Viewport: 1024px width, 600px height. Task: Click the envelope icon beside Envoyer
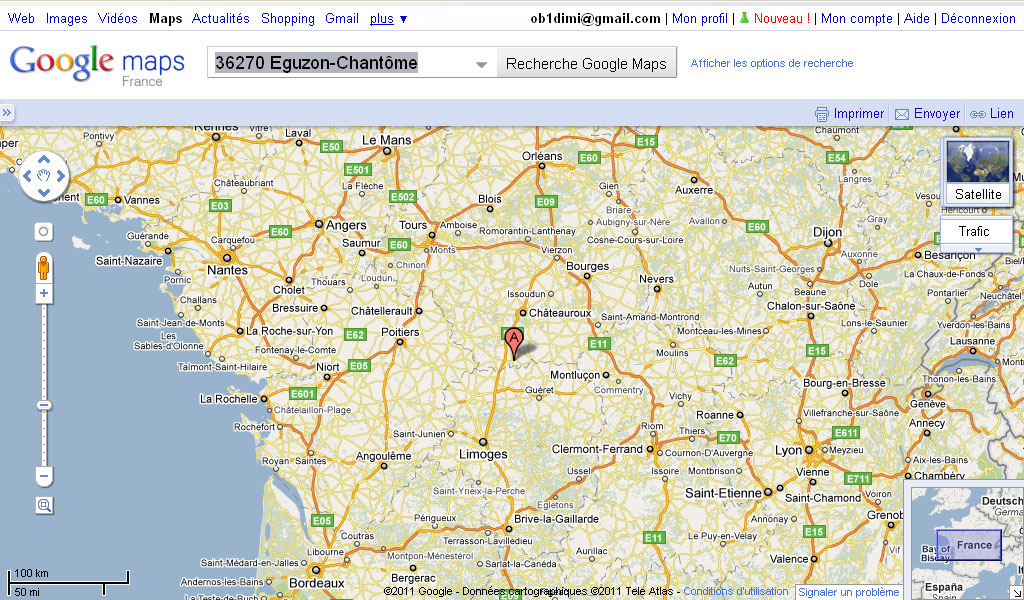click(x=902, y=114)
